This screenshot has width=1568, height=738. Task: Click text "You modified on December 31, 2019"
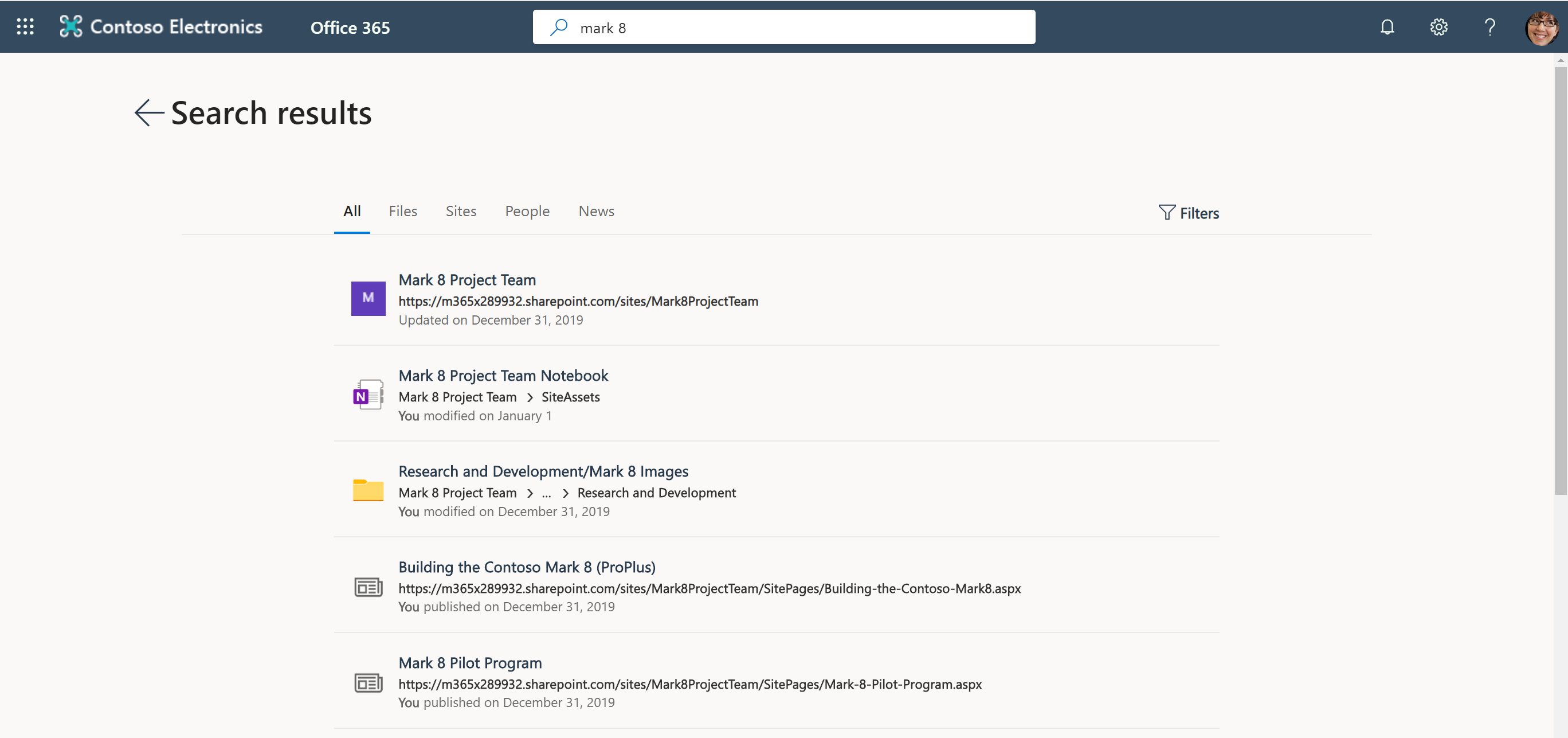pyautogui.click(x=504, y=511)
